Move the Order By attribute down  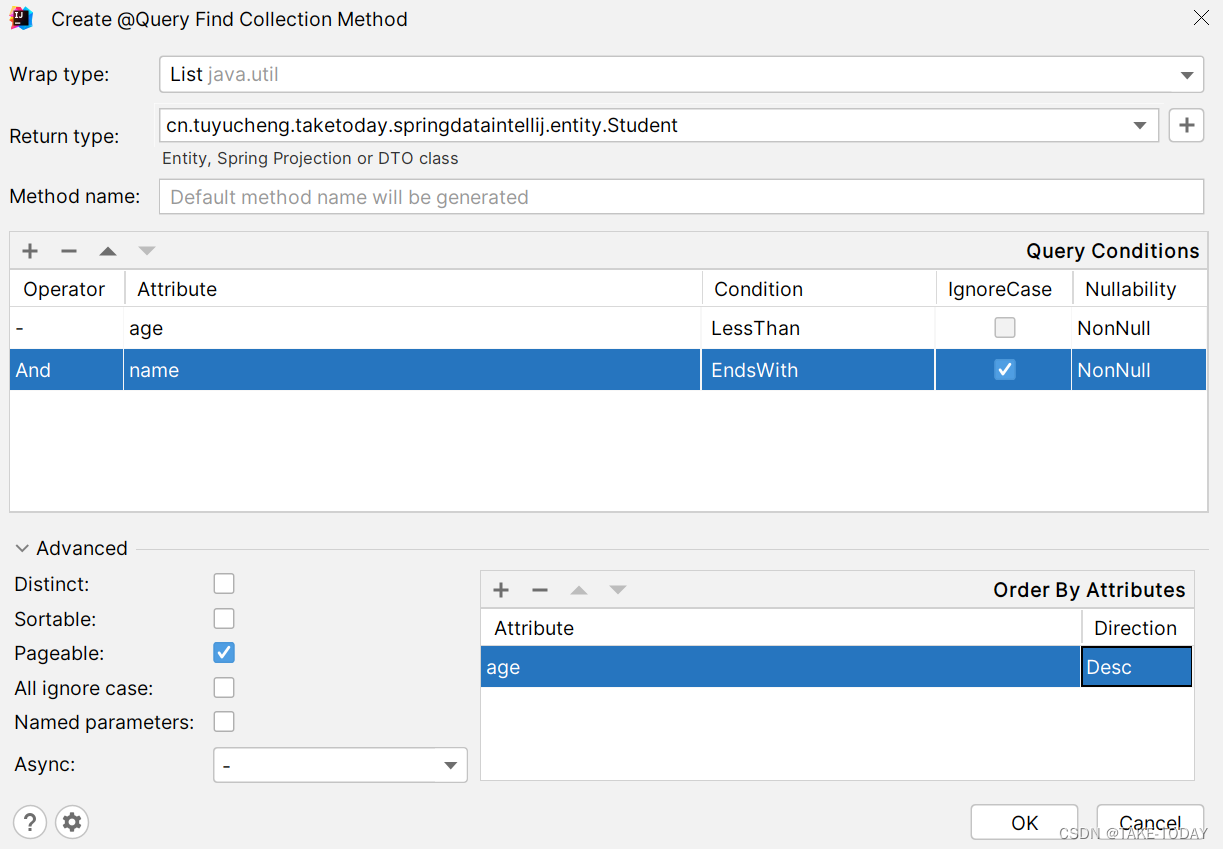point(618,590)
